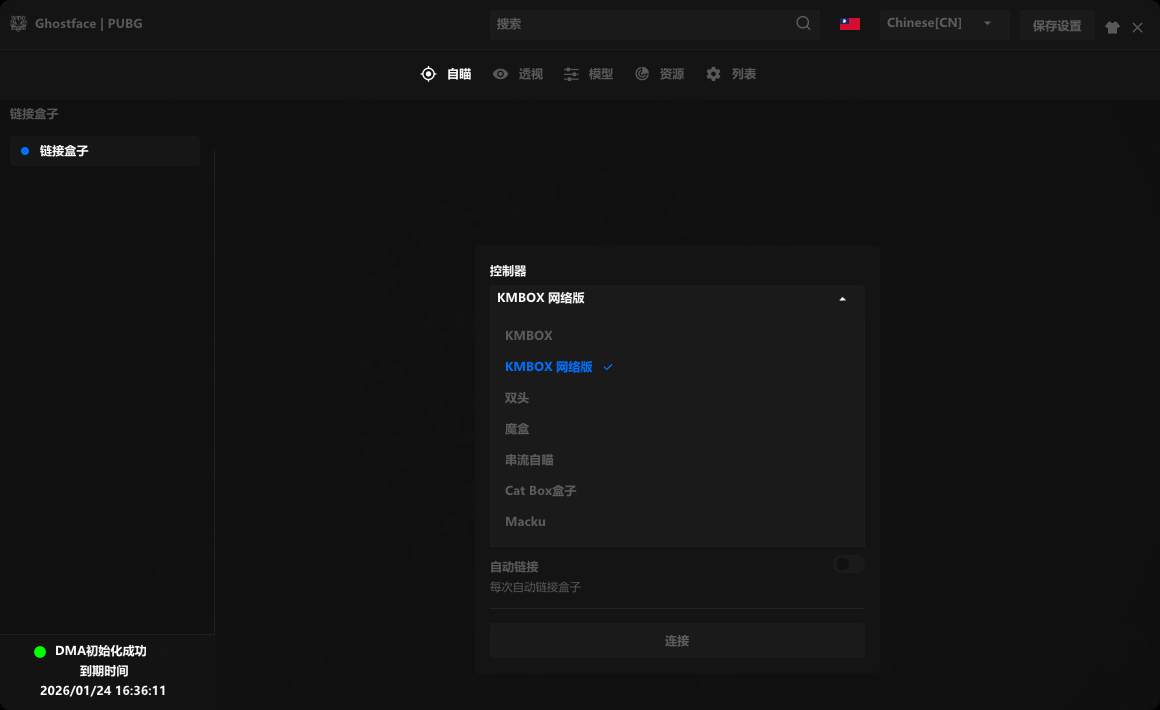Click the flag icon beside language selector
The image size is (1160, 710).
point(850,24)
